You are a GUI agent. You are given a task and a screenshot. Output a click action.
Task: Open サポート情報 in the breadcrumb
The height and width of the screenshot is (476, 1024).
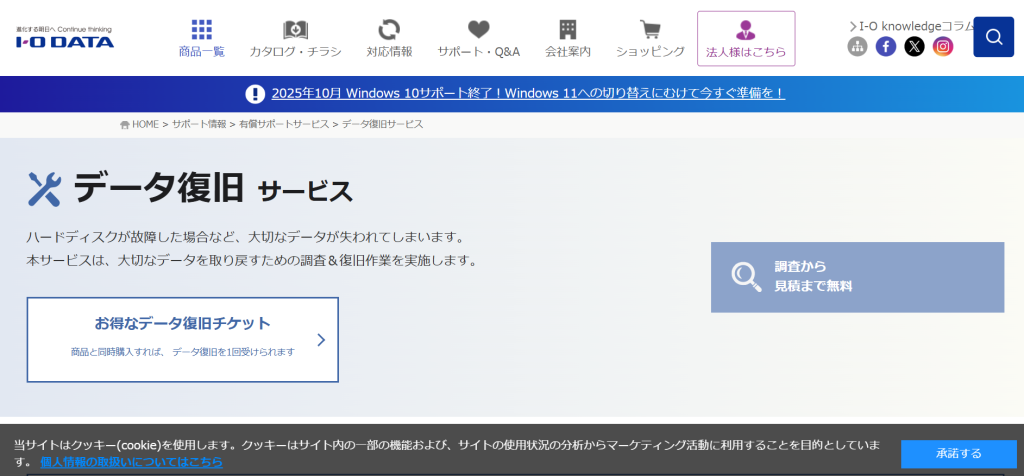[199, 124]
